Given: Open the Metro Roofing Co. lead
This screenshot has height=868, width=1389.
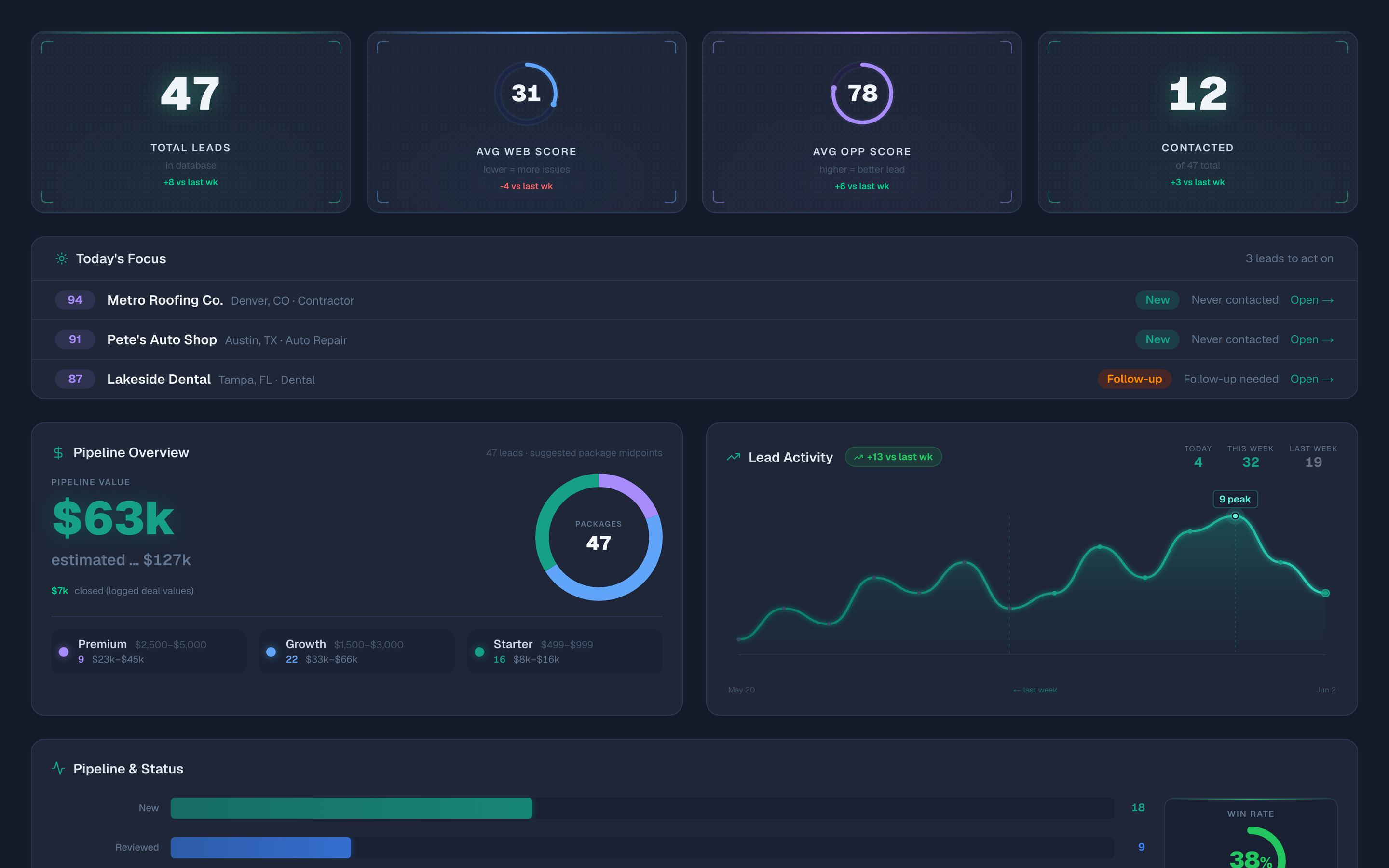Looking at the screenshot, I should click(1311, 300).
